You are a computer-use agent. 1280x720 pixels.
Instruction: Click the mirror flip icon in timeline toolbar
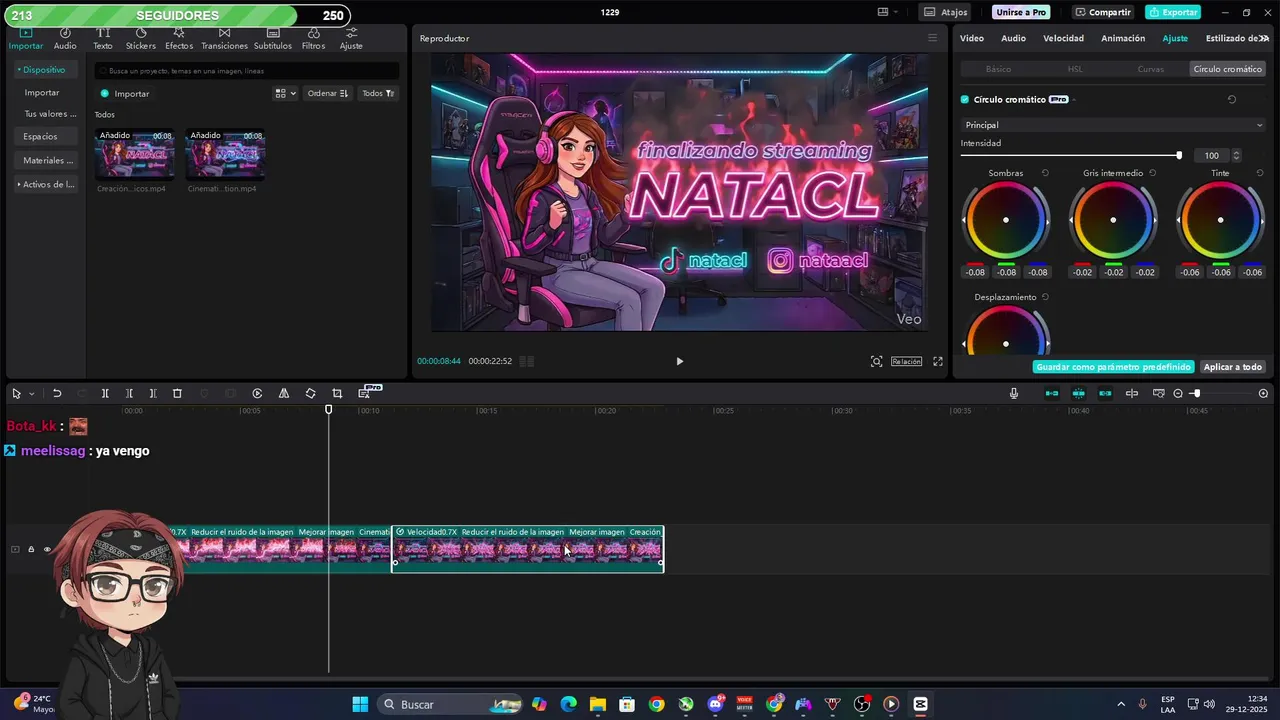coord(284,394)
